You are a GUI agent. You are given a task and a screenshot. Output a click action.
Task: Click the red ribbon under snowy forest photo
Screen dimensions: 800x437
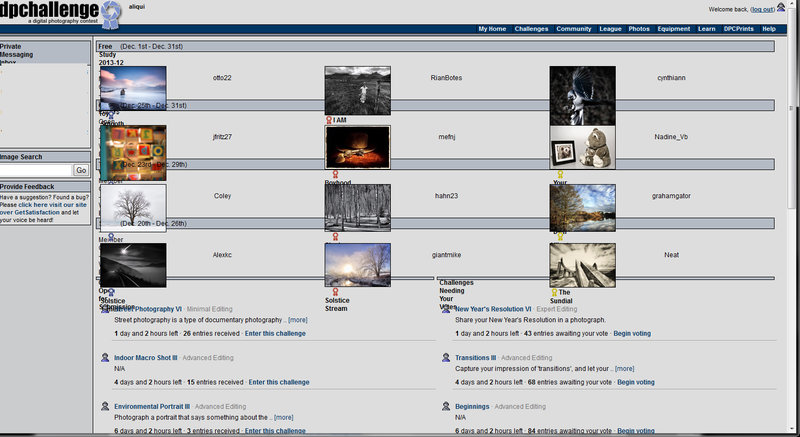pos(335,237)
